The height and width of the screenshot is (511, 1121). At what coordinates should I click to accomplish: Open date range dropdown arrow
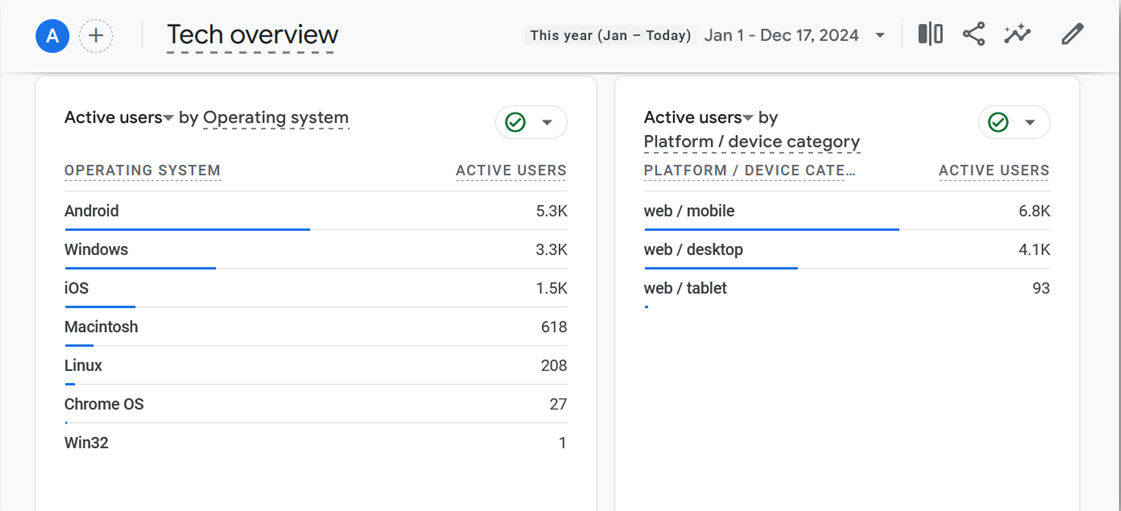[x=880, y=35]
